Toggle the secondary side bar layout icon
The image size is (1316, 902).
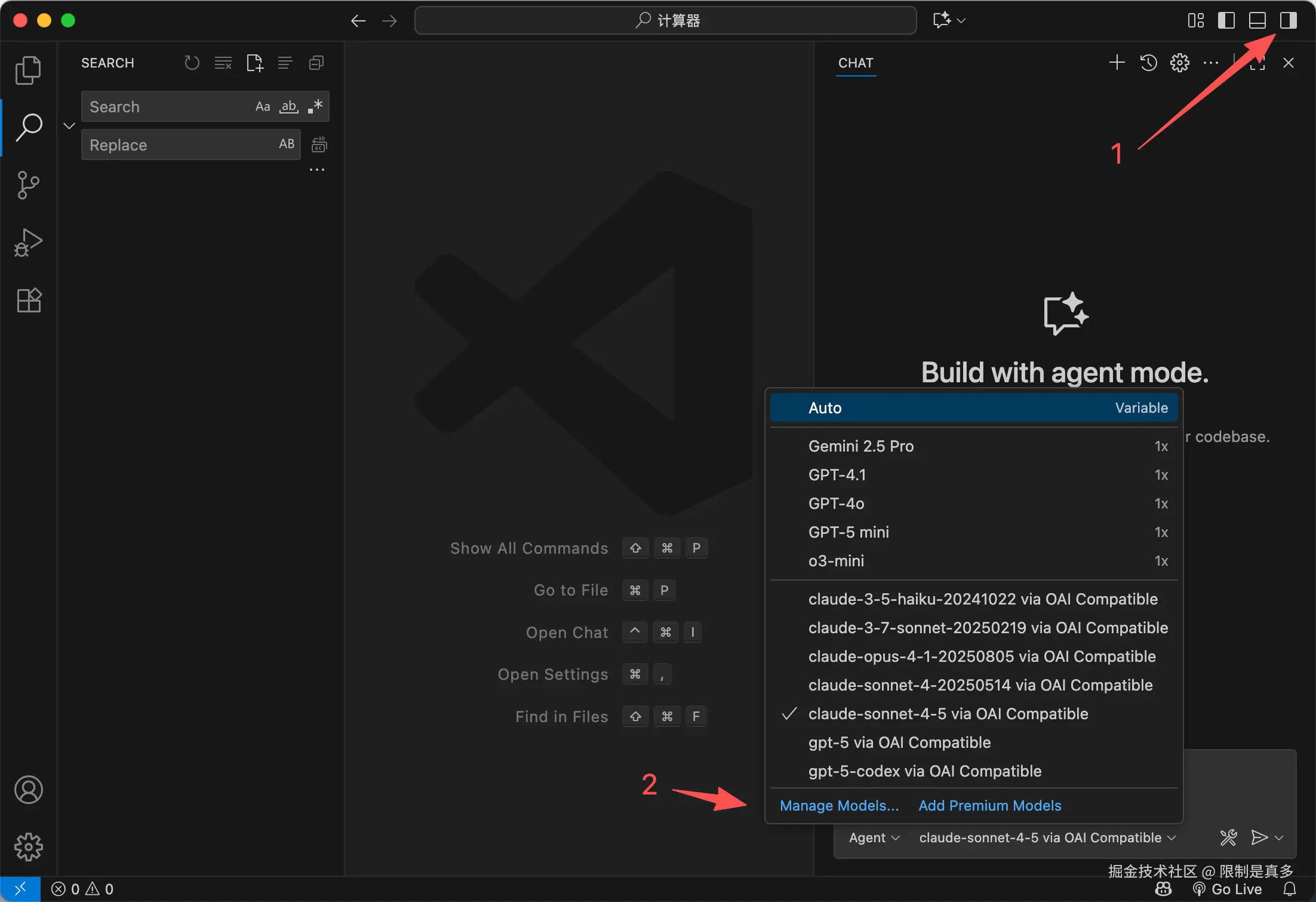(x=1288, y=20)
